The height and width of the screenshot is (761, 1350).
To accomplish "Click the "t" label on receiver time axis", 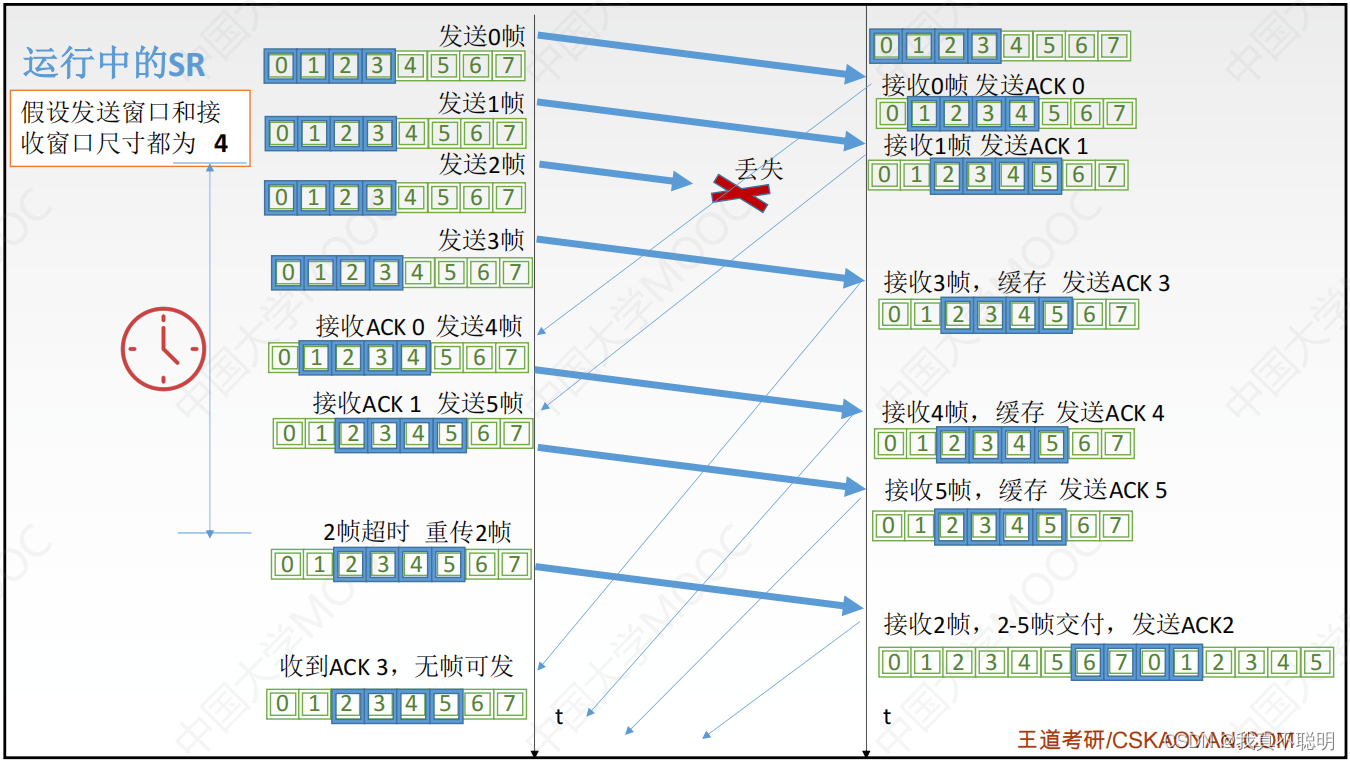I will click(x=887, y=716).
